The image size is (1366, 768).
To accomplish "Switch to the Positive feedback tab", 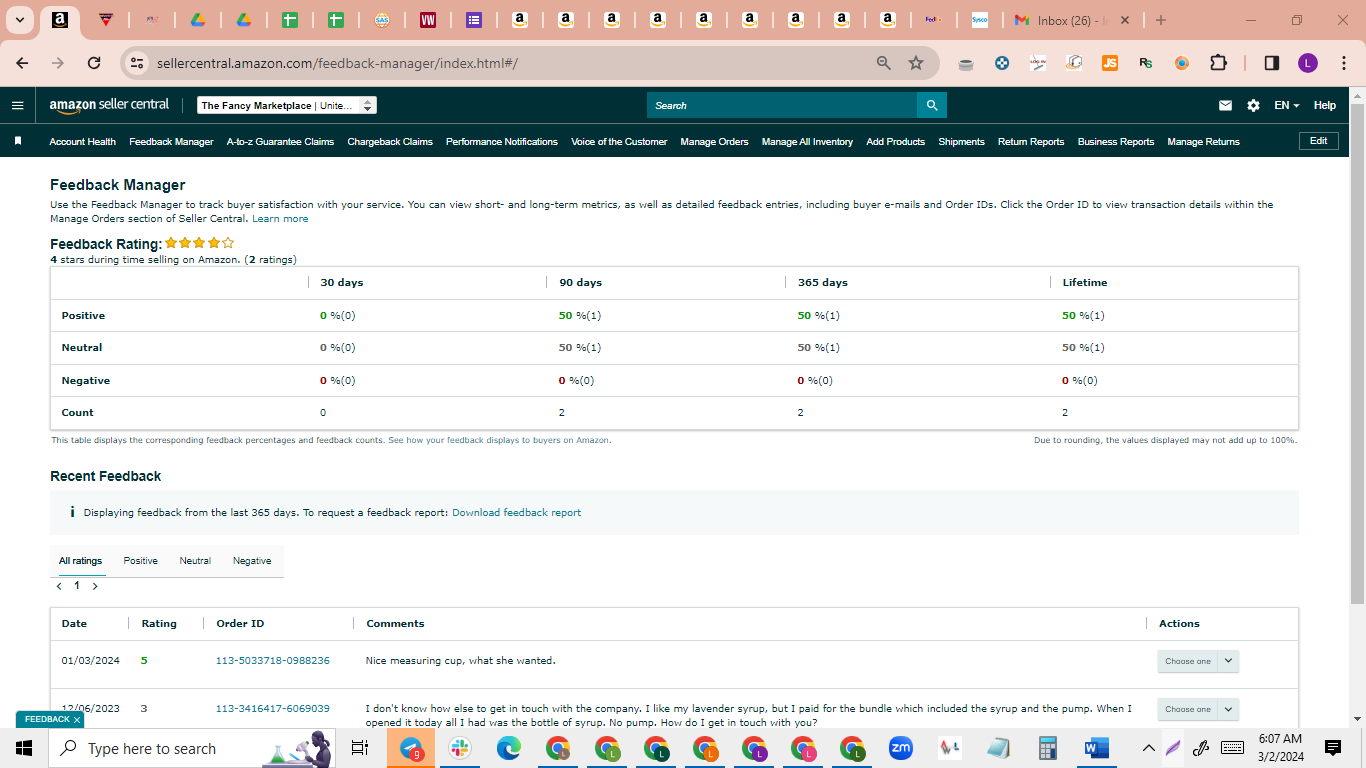I will pos(141,561).
